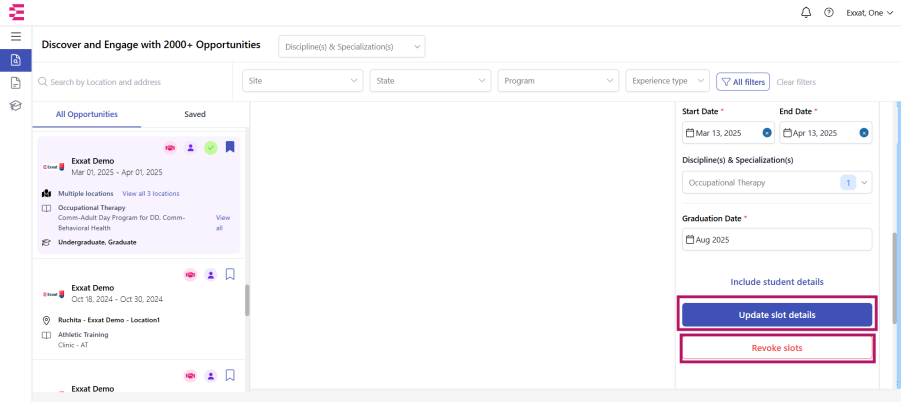Screen dimensions: 902x402
Task: Click Clear filters
Action: click(x=796, y=82)
